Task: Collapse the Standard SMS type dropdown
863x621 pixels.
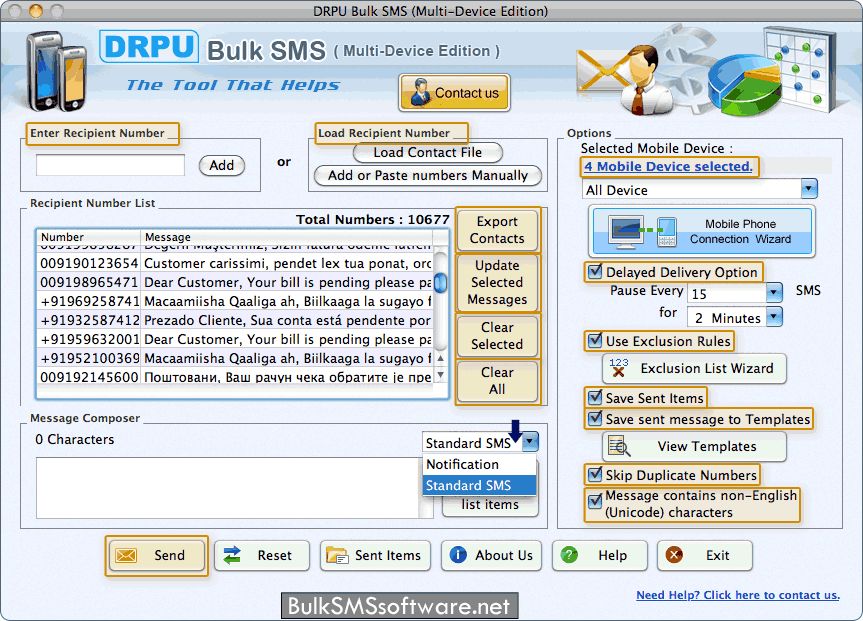Action: click(530, 442)
